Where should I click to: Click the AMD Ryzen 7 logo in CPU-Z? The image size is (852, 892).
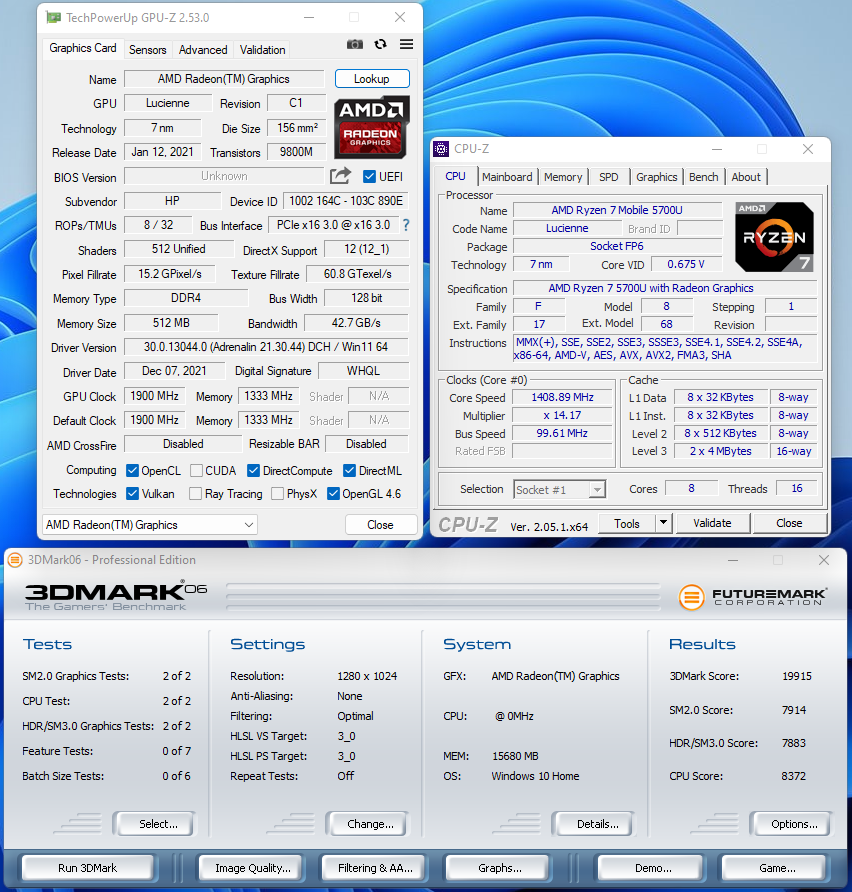(x=774, y=237)
